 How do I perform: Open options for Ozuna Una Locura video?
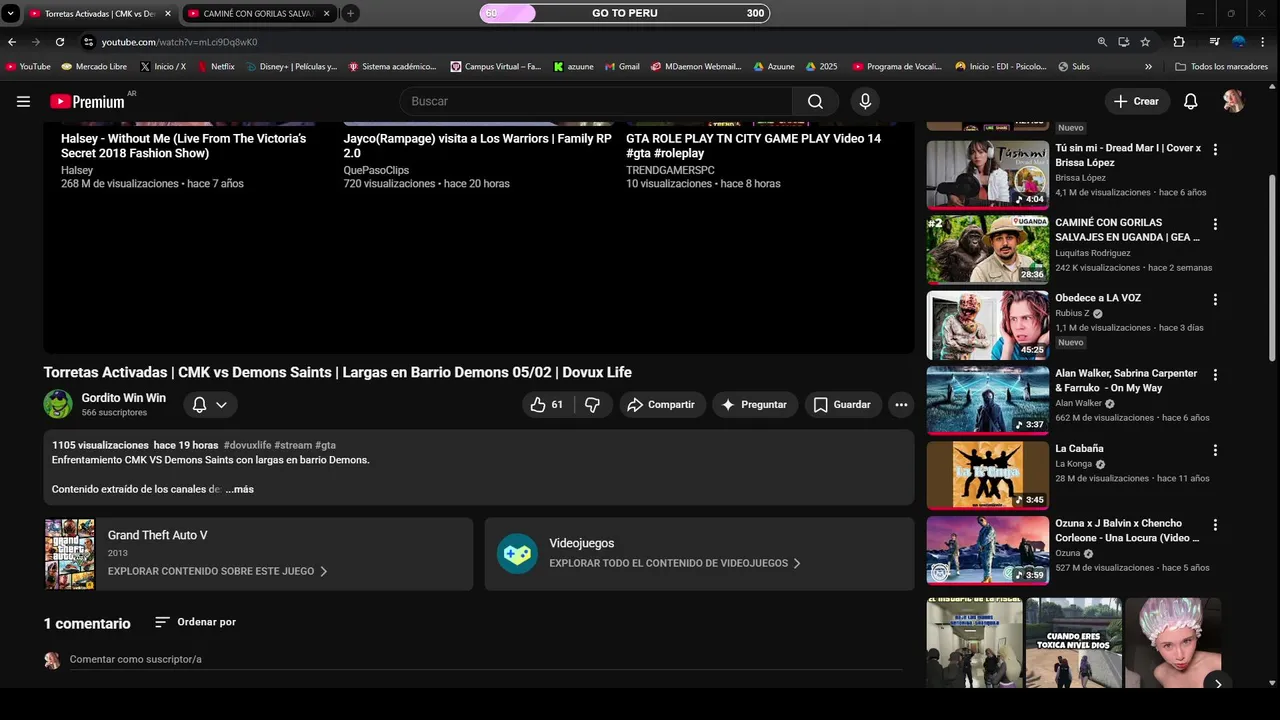tap(1215, 525)
